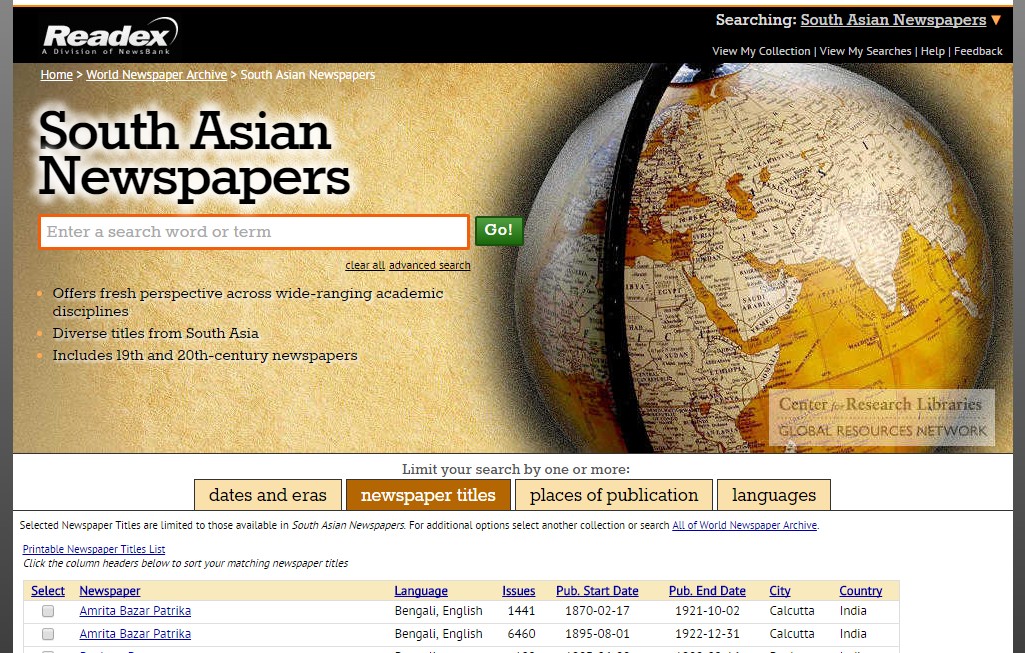This screenshot has width=1025, height=653.
Task: Switch to the languages tab
Action: 773,495
